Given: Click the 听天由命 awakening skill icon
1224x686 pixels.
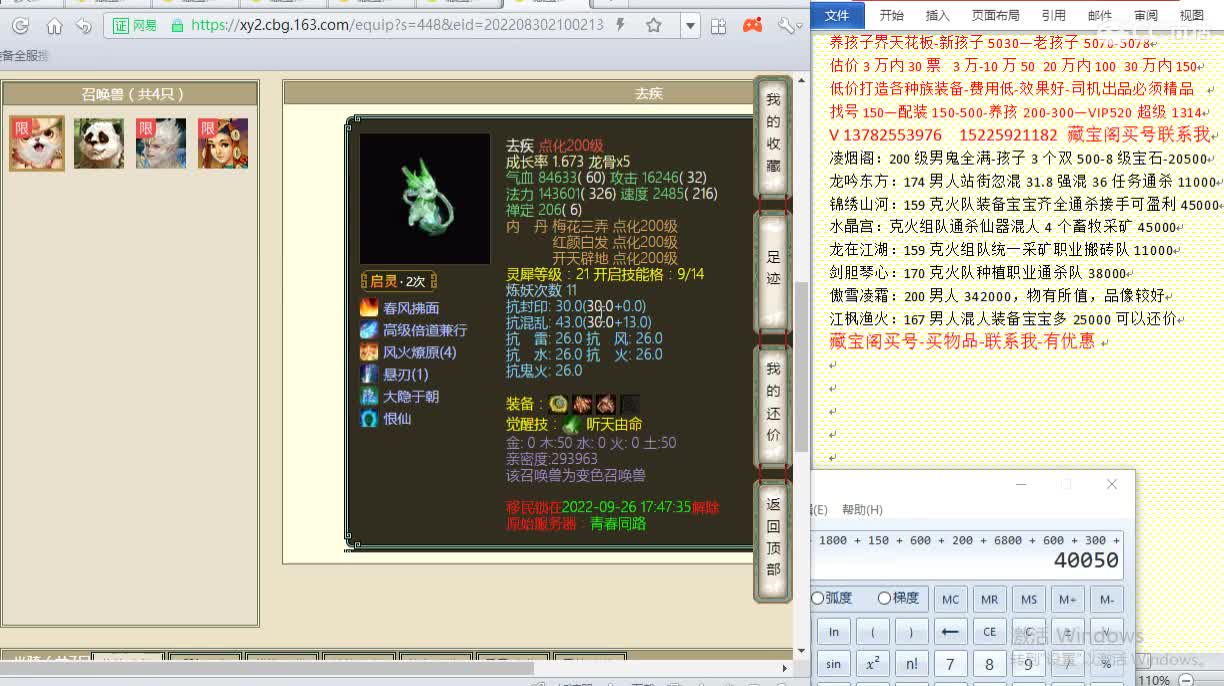Looking at the screenshot, I should pos(571,425).
